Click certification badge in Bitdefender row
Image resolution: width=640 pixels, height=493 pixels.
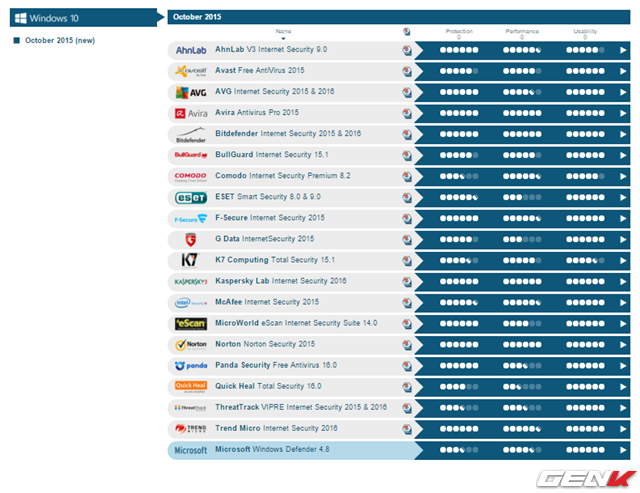[407, 134]
